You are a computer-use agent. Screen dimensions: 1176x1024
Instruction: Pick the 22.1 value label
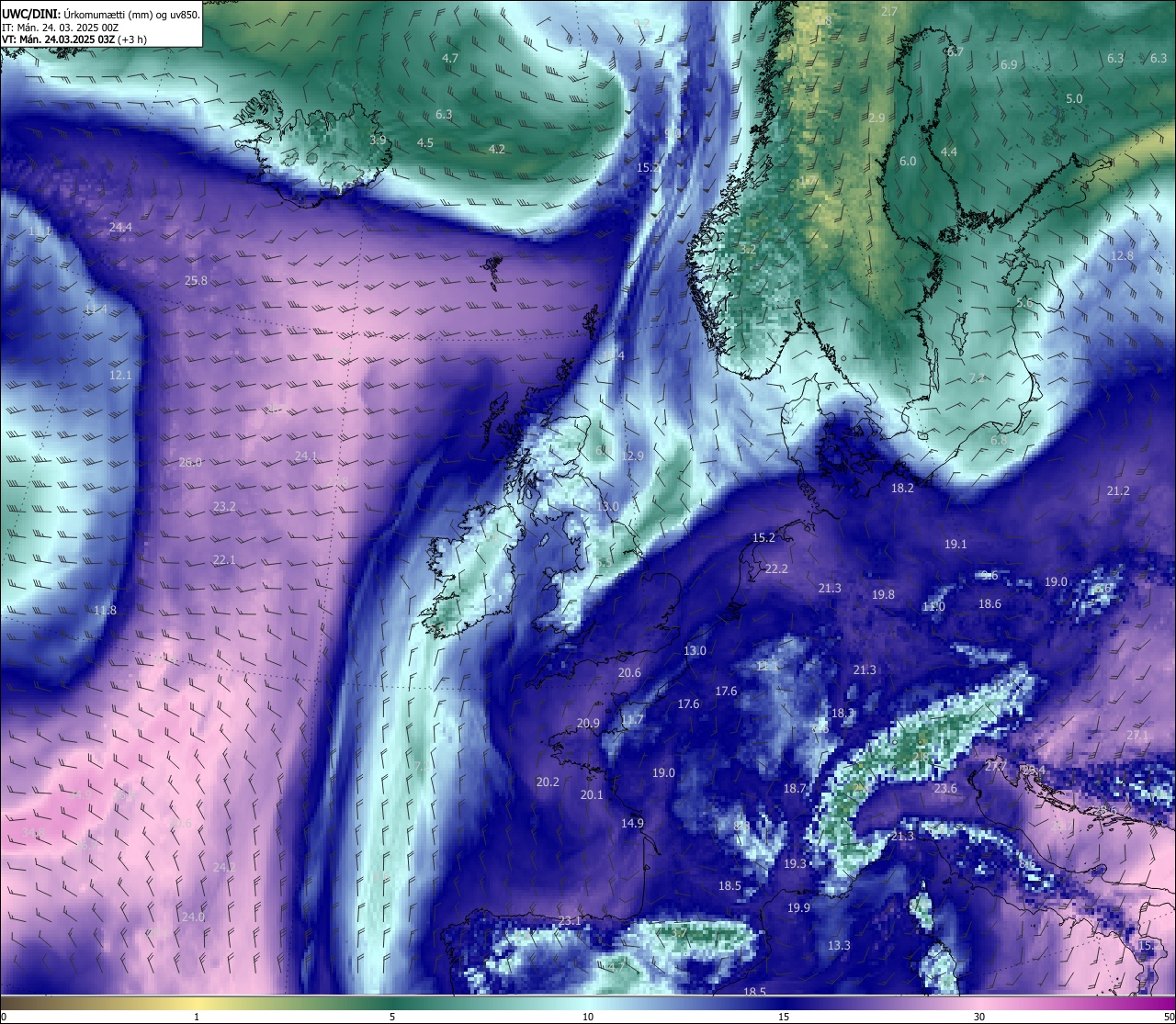[x=224, y=559]
